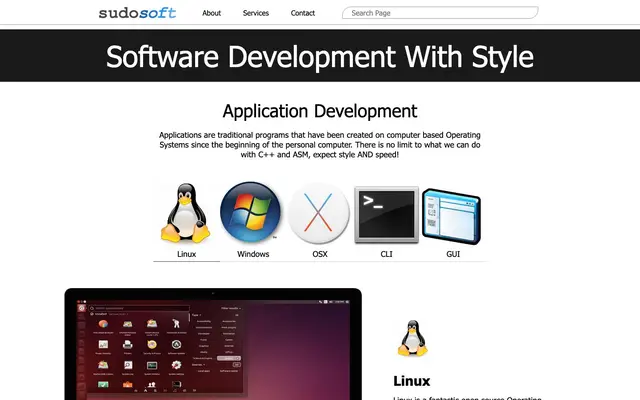
Task: Click the small penguin above Linux heading
Action: click(413, 338)
